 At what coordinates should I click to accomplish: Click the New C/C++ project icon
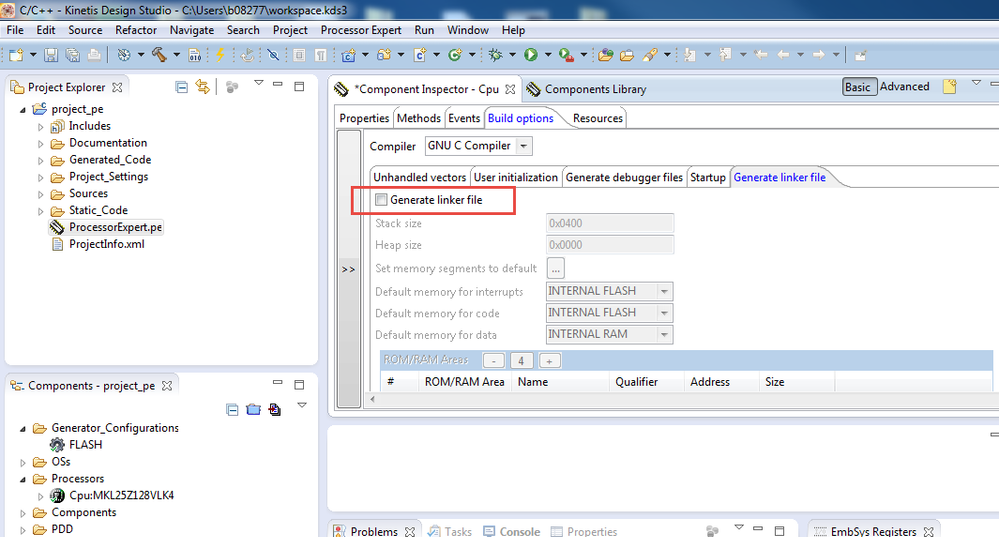(349, 55)
